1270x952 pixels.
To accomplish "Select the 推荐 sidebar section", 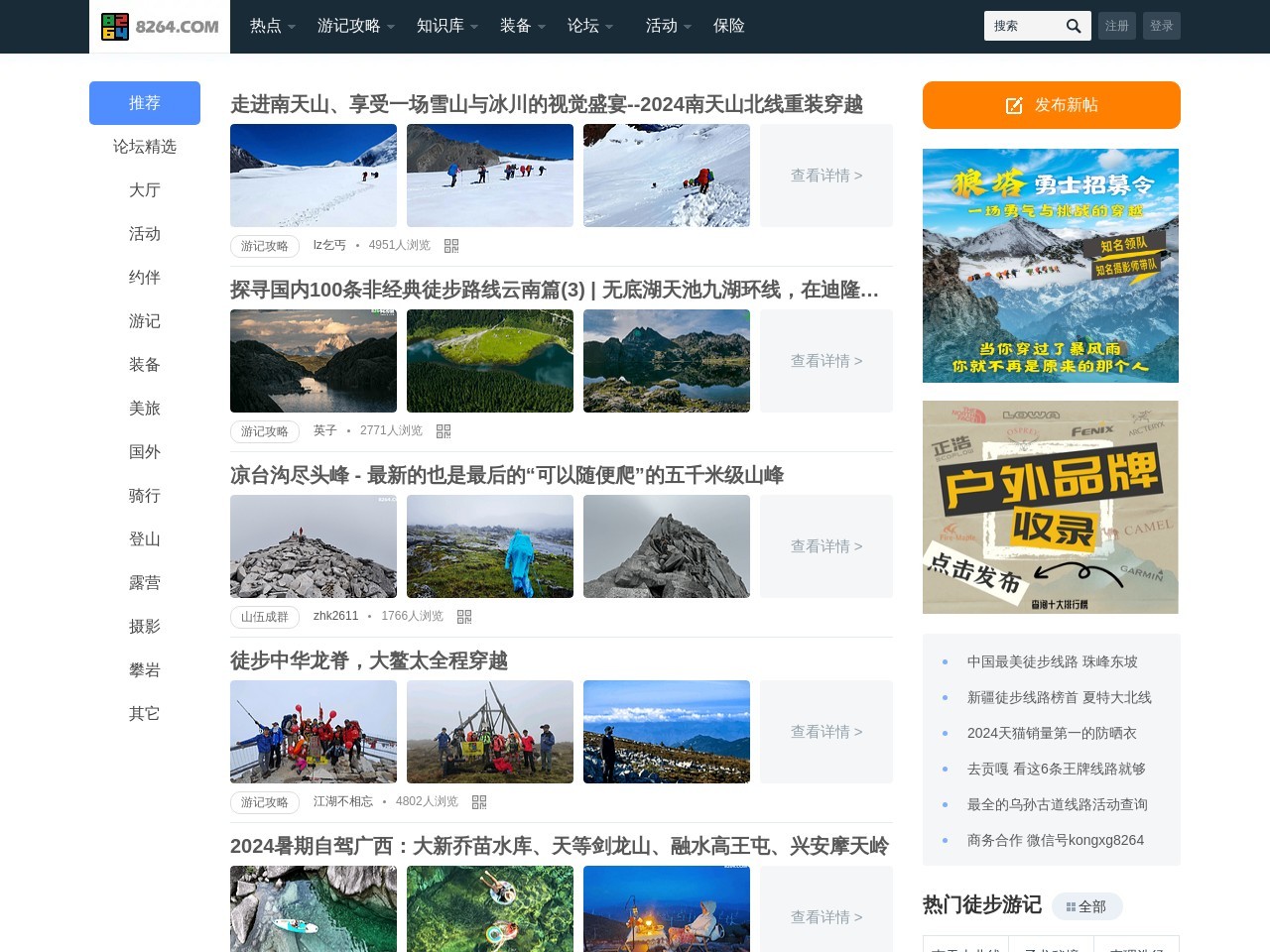I will pyautogui.click(x=145, y=103).
